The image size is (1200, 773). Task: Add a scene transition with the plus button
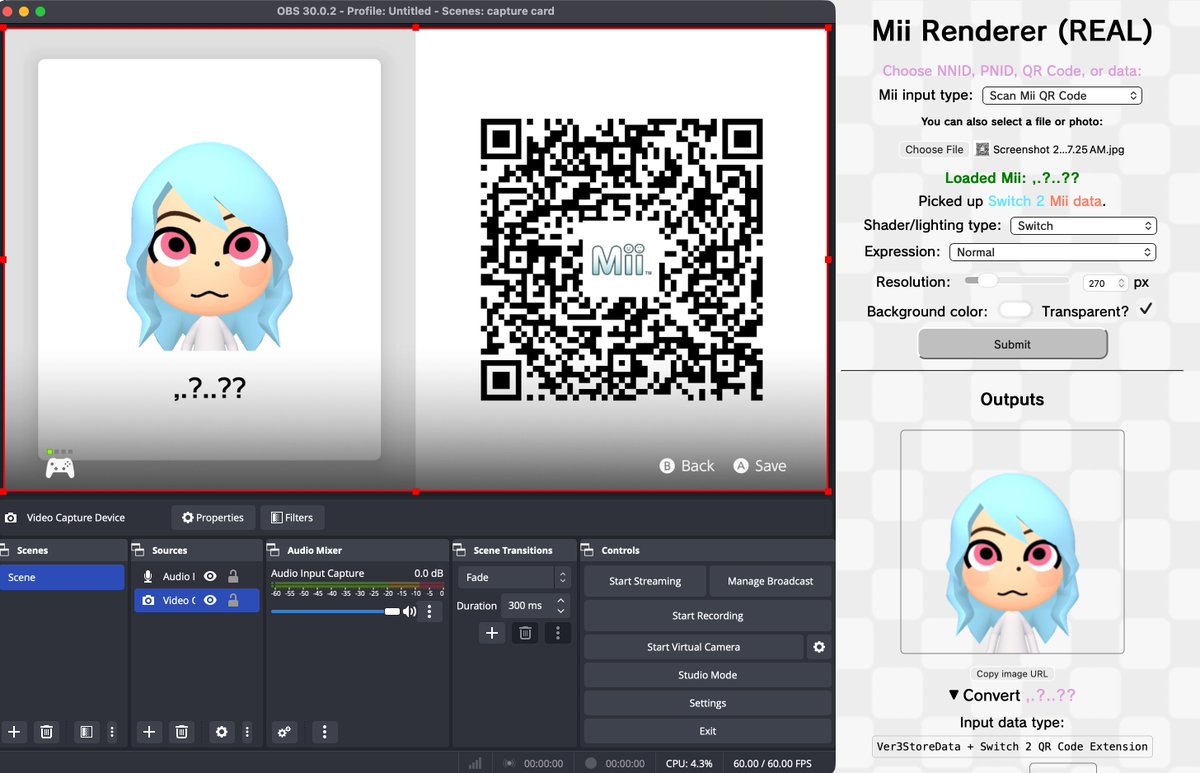[492, 633]
